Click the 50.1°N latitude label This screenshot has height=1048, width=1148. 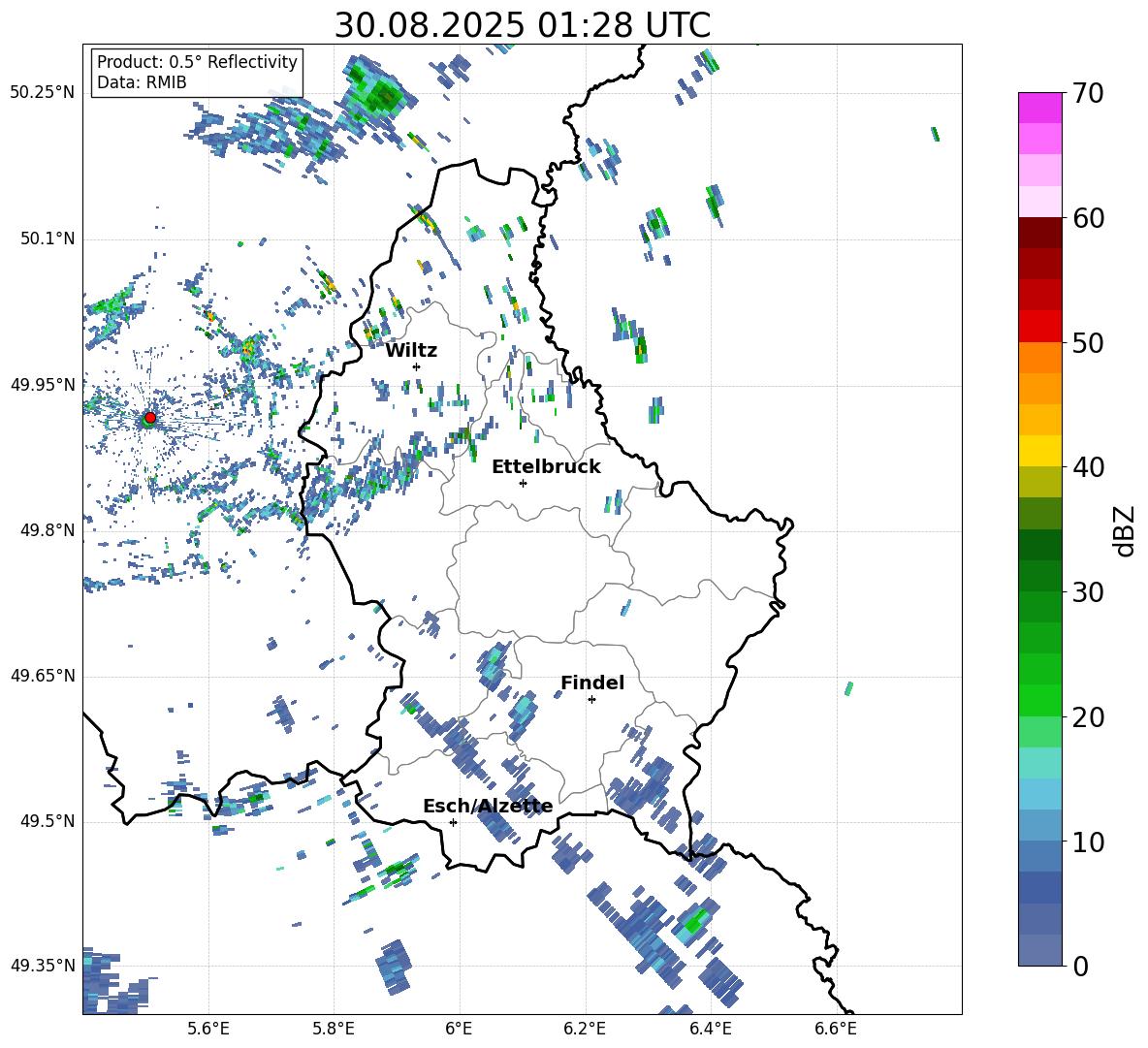(x=48, y=238)
